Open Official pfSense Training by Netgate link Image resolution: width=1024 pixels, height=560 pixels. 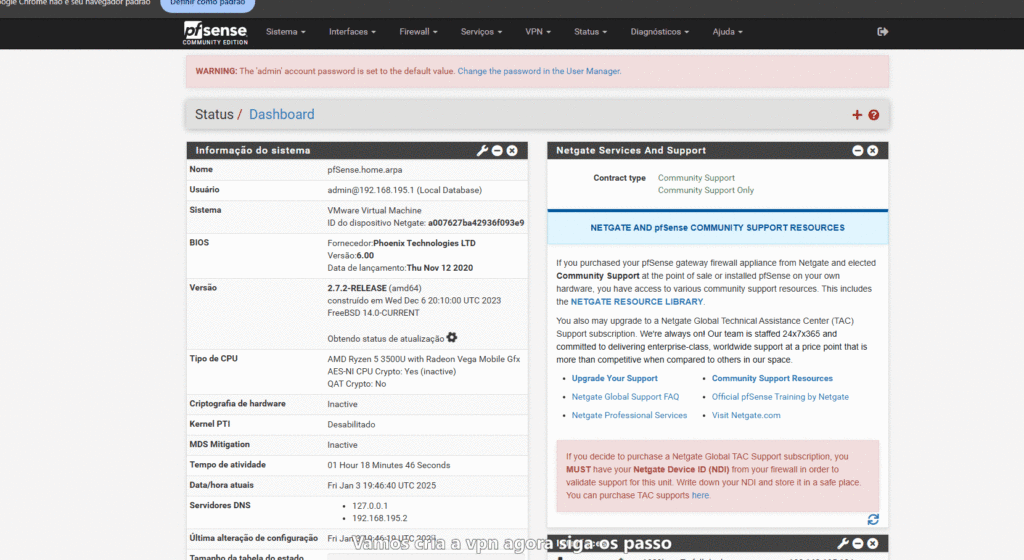[x=780, y=397]
